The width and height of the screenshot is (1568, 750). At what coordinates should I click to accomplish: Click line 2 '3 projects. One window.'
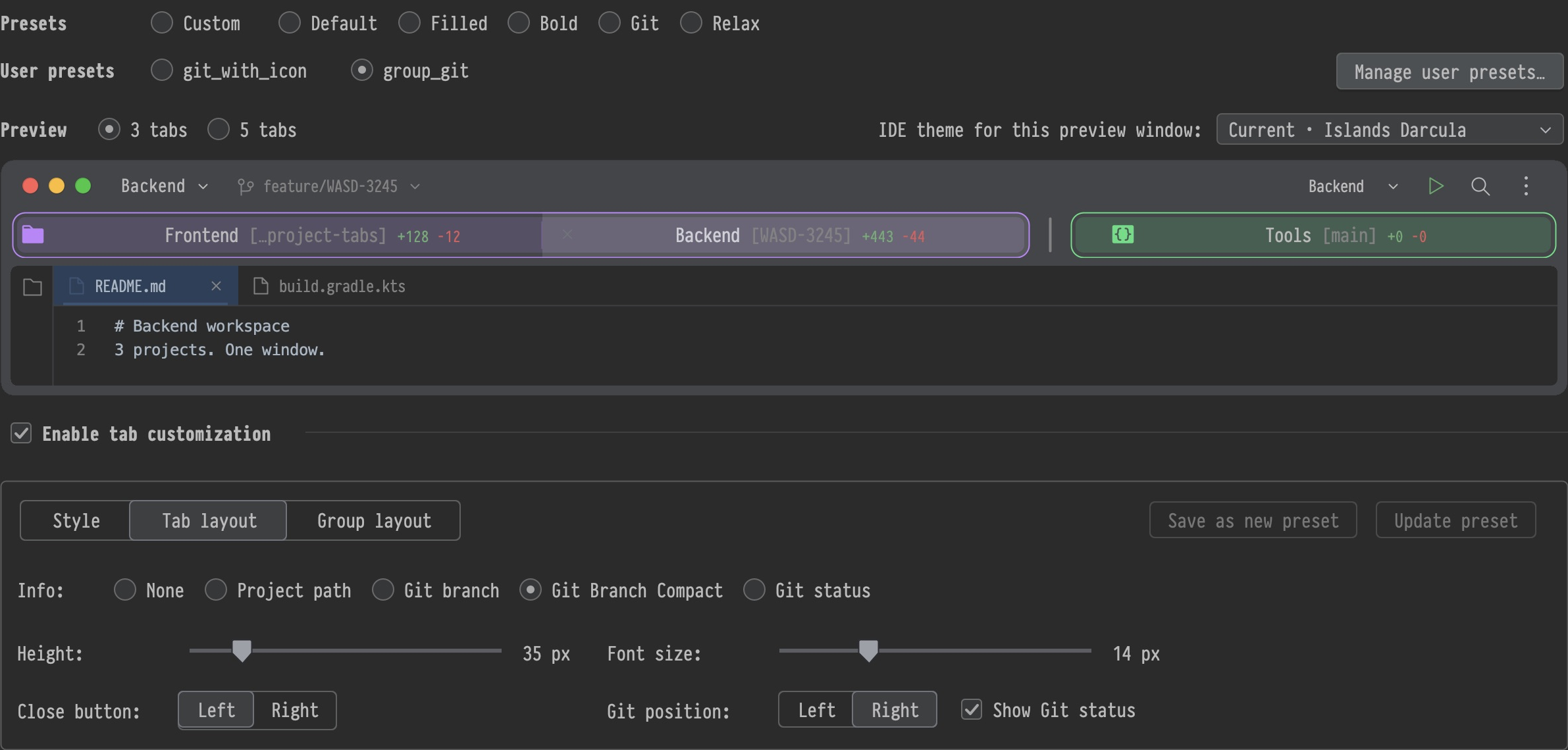tap(220, 349)
